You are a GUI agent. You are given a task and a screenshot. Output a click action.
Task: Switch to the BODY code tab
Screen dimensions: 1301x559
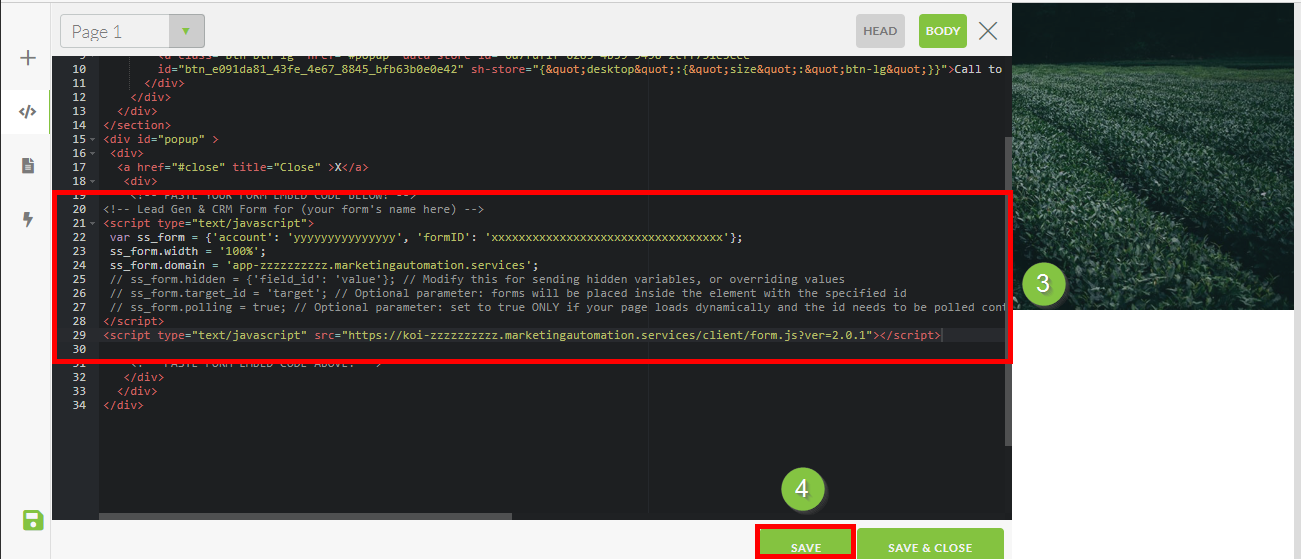pyautogui.click(x=943, y=31)
